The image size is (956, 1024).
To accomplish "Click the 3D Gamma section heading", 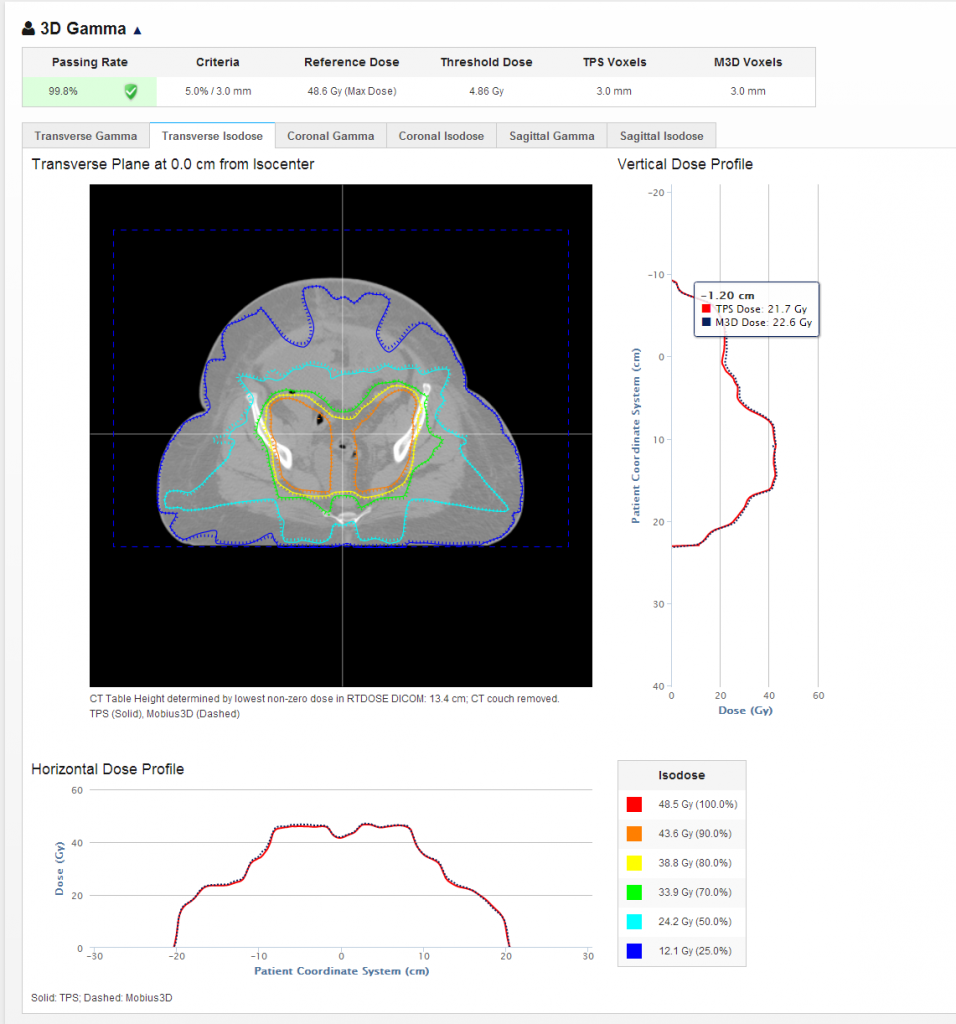I will coord(83,29).
